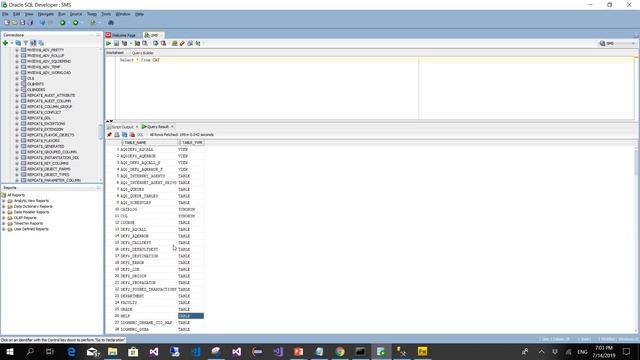The image size is (640, 360).
Task: Open dropdown arrow beside the new connection plus
Action: [x=11, y=43]
